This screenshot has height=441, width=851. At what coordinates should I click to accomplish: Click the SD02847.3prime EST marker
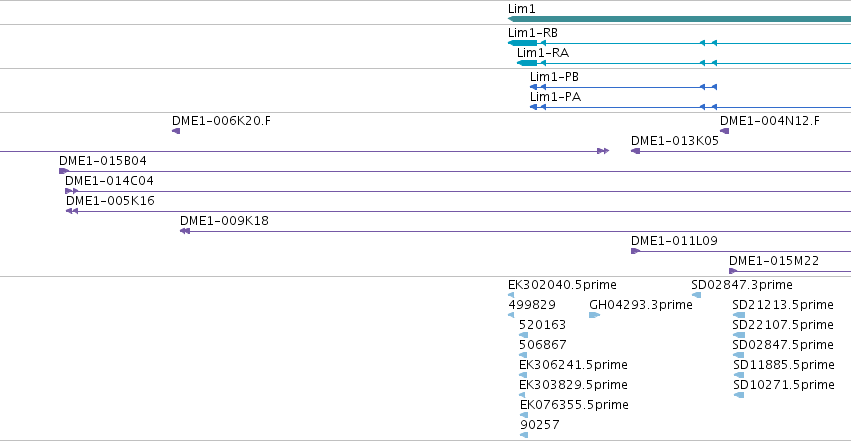click(x=696, y=295)
